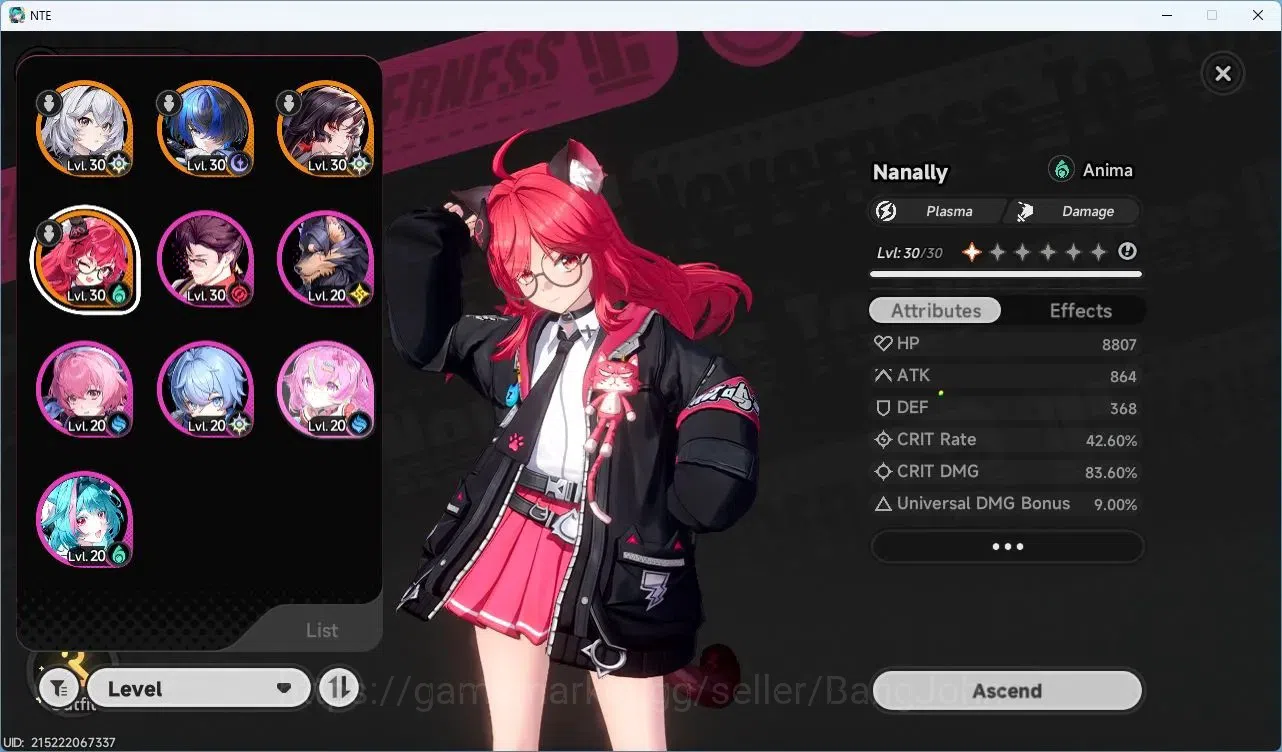Viewport: 1282px width, 752px height.
Task: Select the brown-haired glasses character portrait
Action: [205, 259]
